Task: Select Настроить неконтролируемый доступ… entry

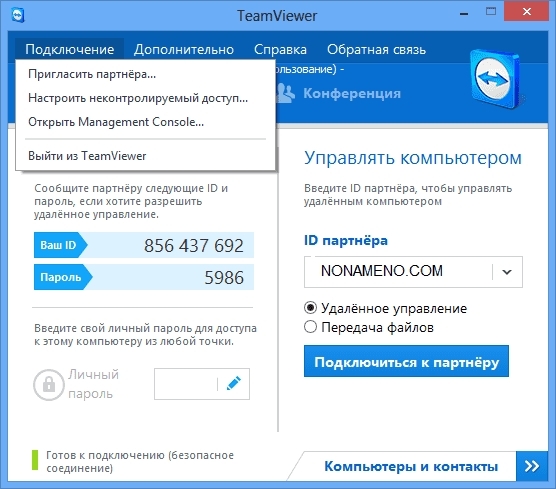Action: 145,98
